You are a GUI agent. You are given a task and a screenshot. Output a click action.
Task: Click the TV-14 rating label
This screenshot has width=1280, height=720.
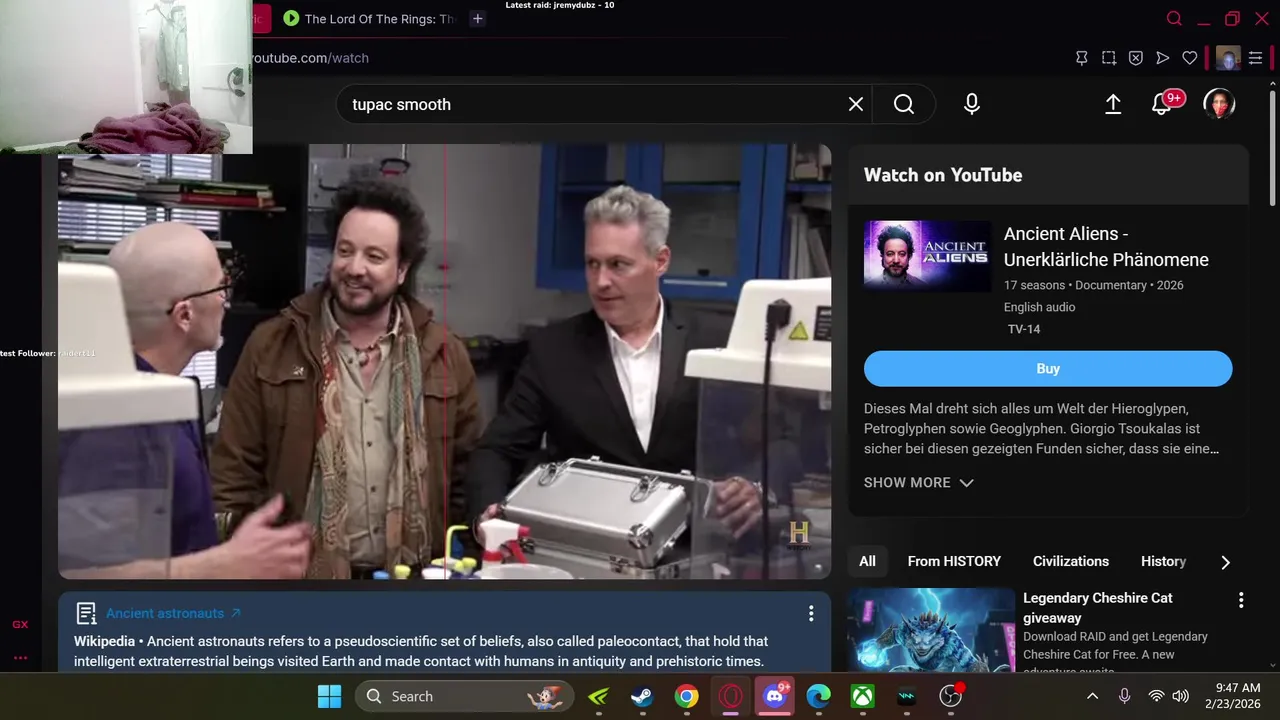pos(1024,329)
